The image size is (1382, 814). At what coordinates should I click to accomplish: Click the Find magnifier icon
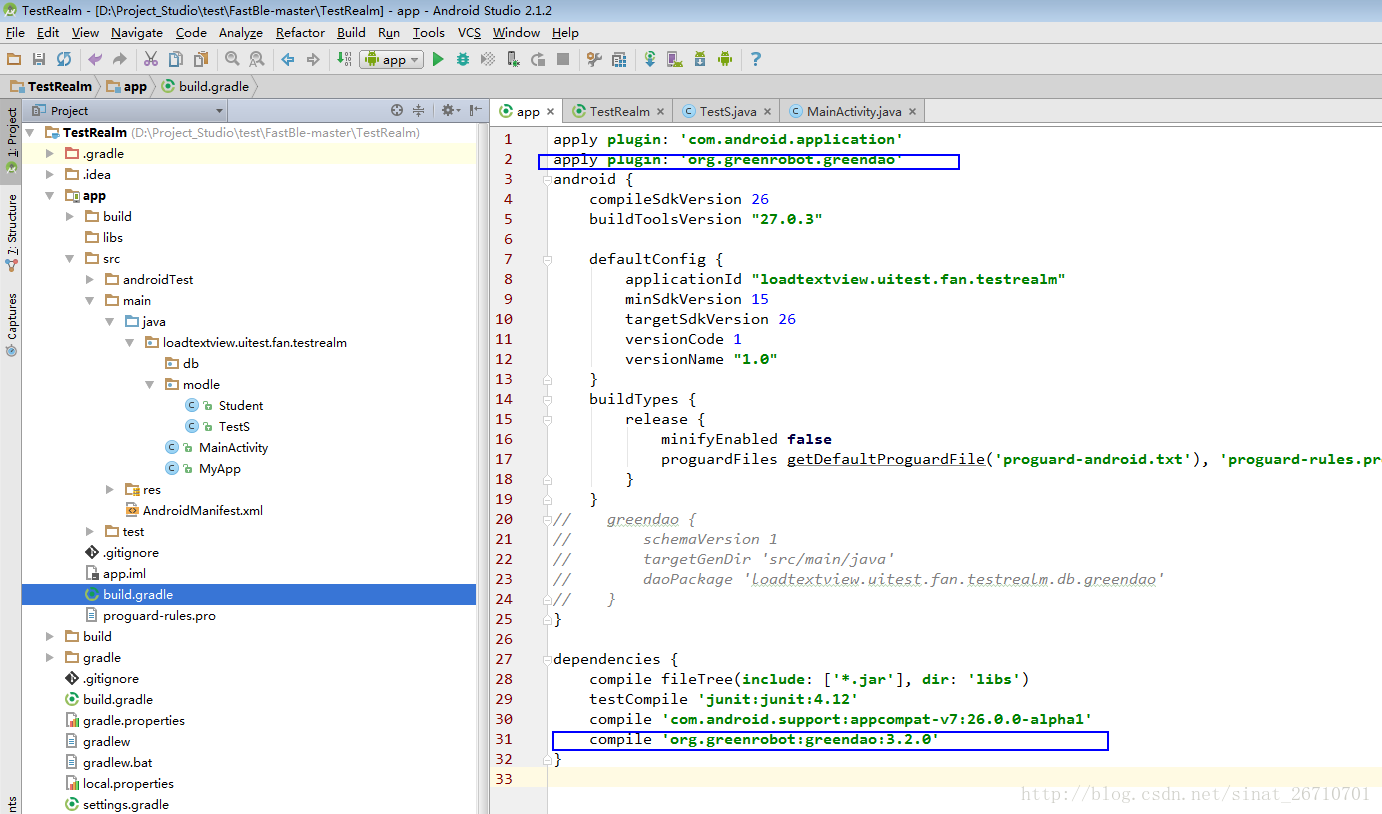point(232,60)
